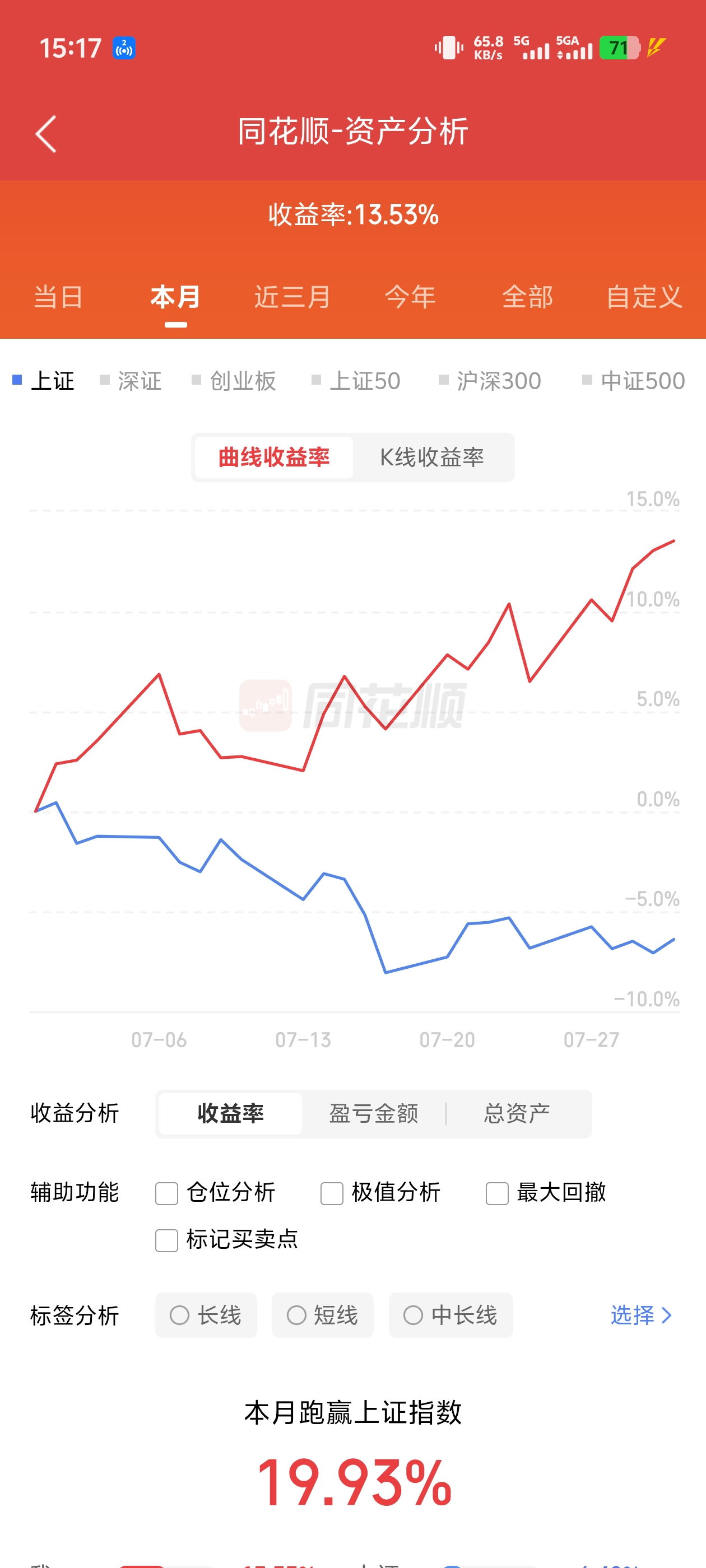Check the 最大回撤 checkbox

pyautogui.click(x=497, y=1193)
